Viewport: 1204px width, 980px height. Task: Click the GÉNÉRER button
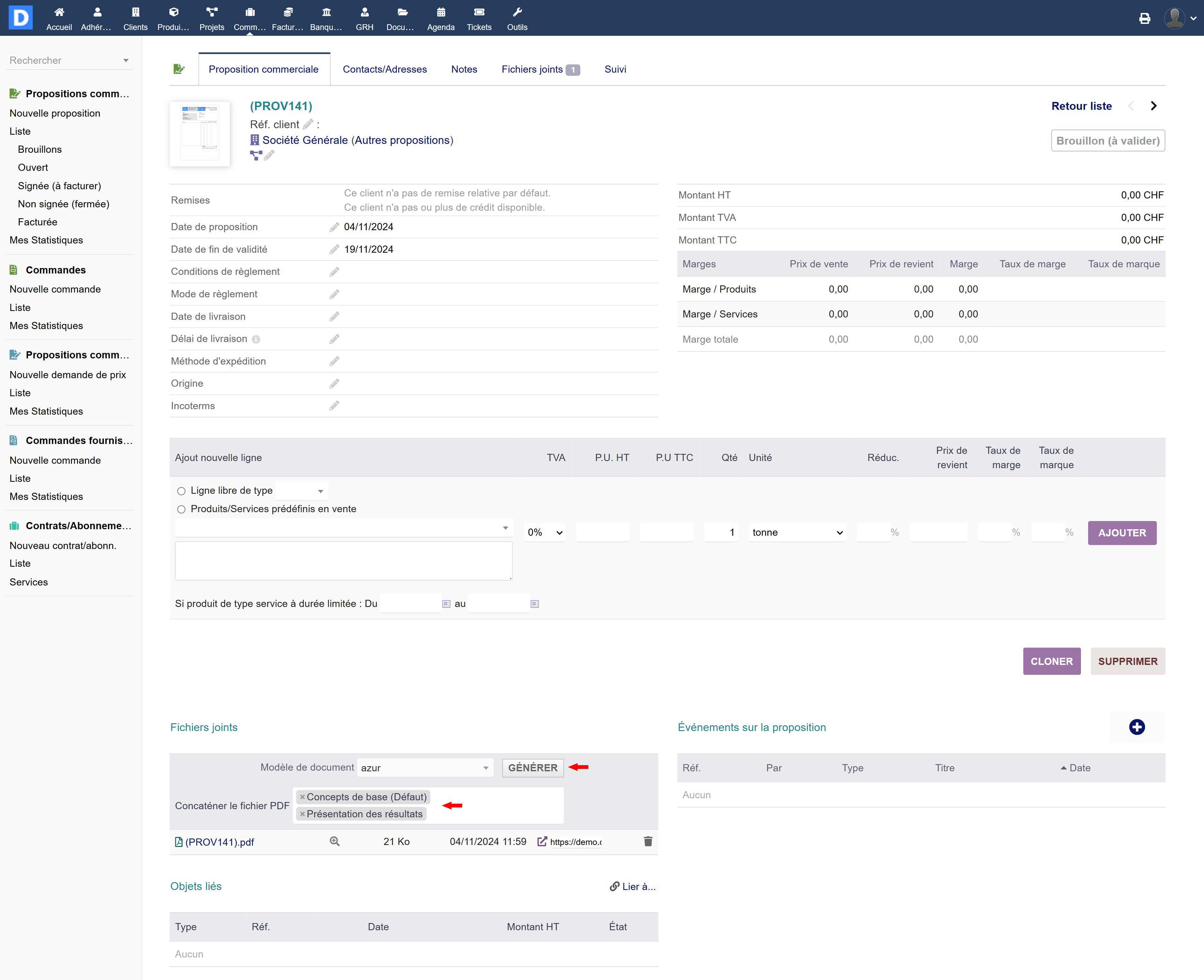point(532,768)
